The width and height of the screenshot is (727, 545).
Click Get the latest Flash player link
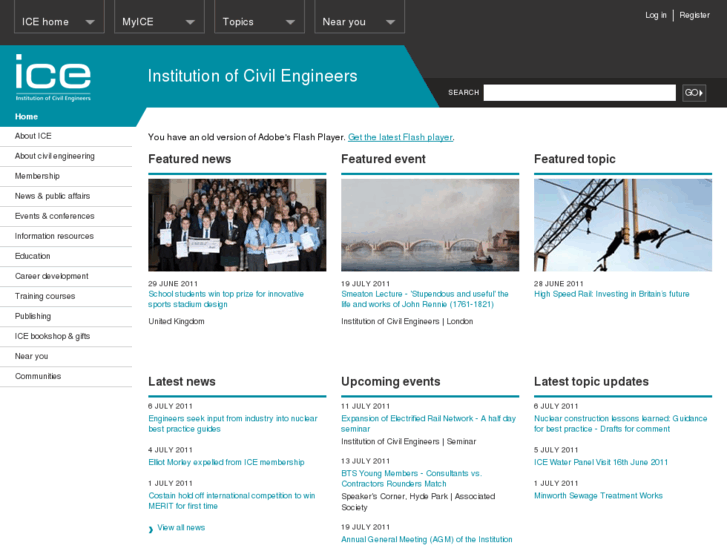400,137
